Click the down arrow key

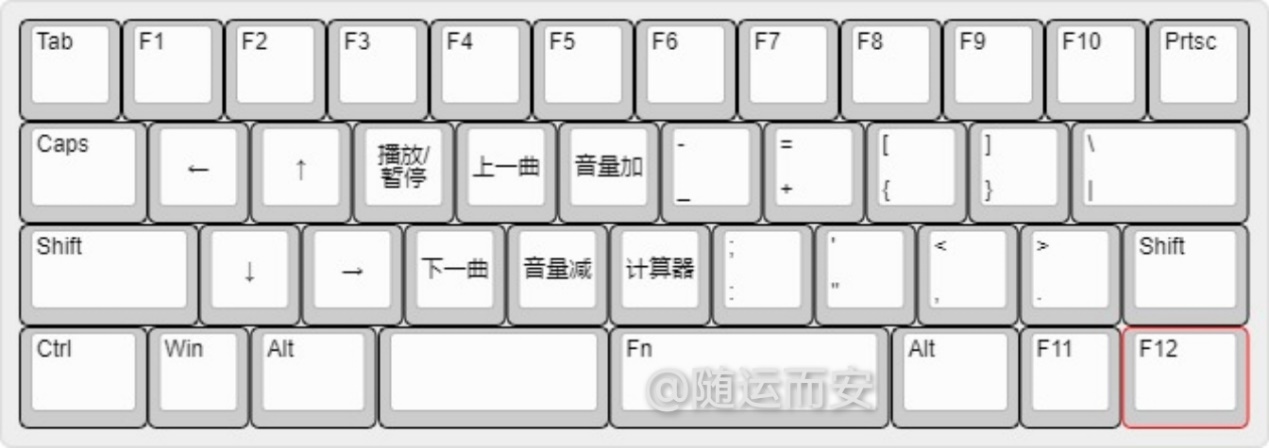click(x=249, y=275)
